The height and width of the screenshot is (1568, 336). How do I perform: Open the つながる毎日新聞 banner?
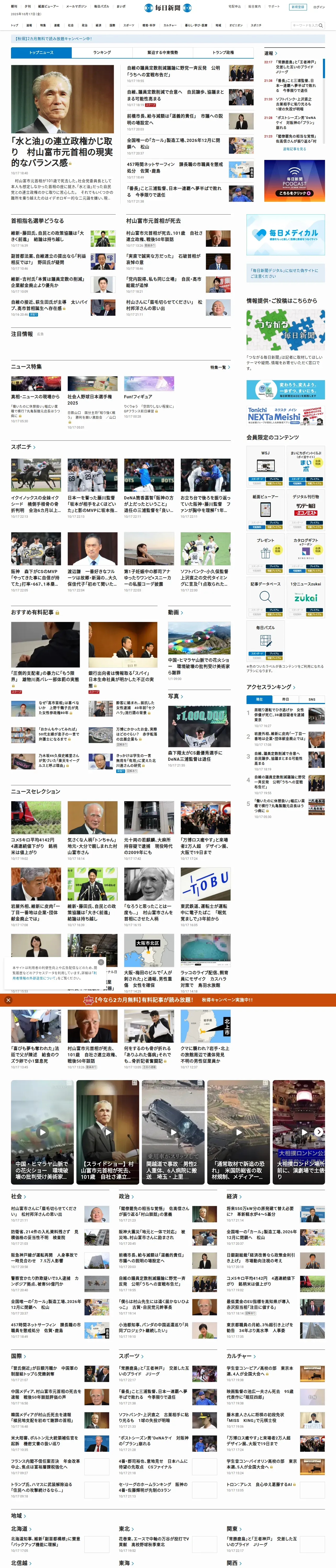(x=285, y=329)
